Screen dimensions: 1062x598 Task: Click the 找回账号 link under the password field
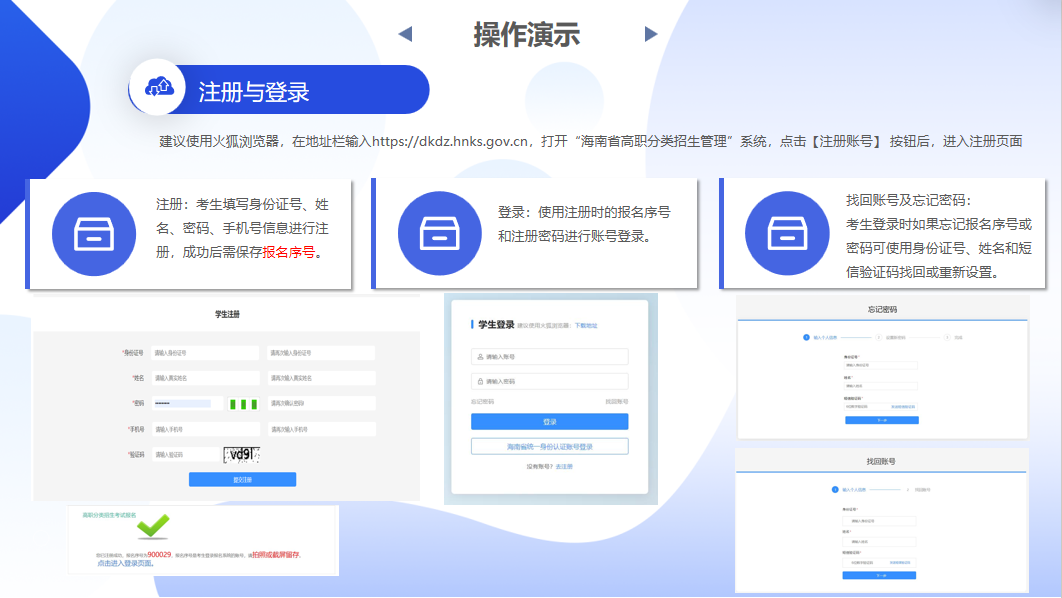(616, 402)
